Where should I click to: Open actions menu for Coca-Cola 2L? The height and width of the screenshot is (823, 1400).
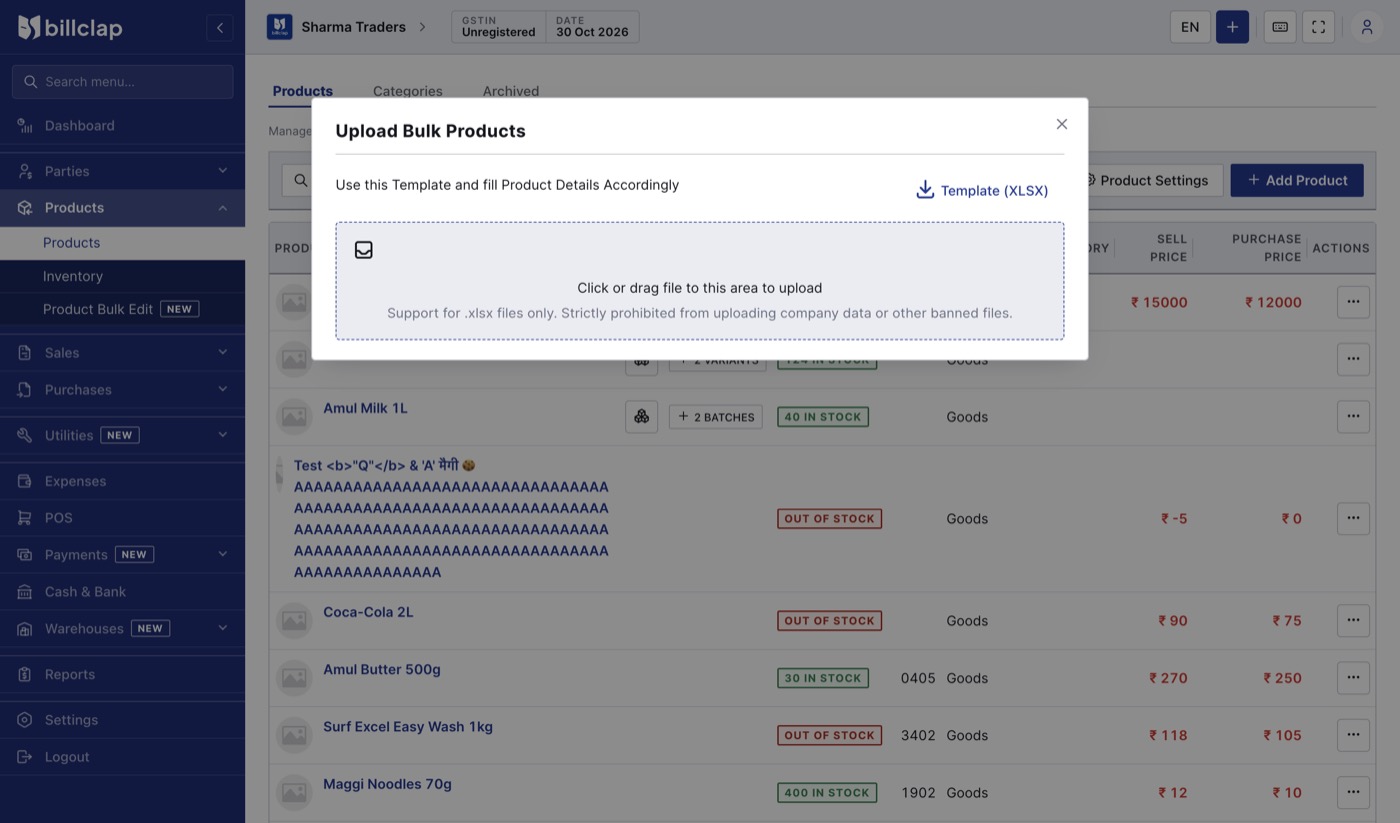(x=1353, y=620)
